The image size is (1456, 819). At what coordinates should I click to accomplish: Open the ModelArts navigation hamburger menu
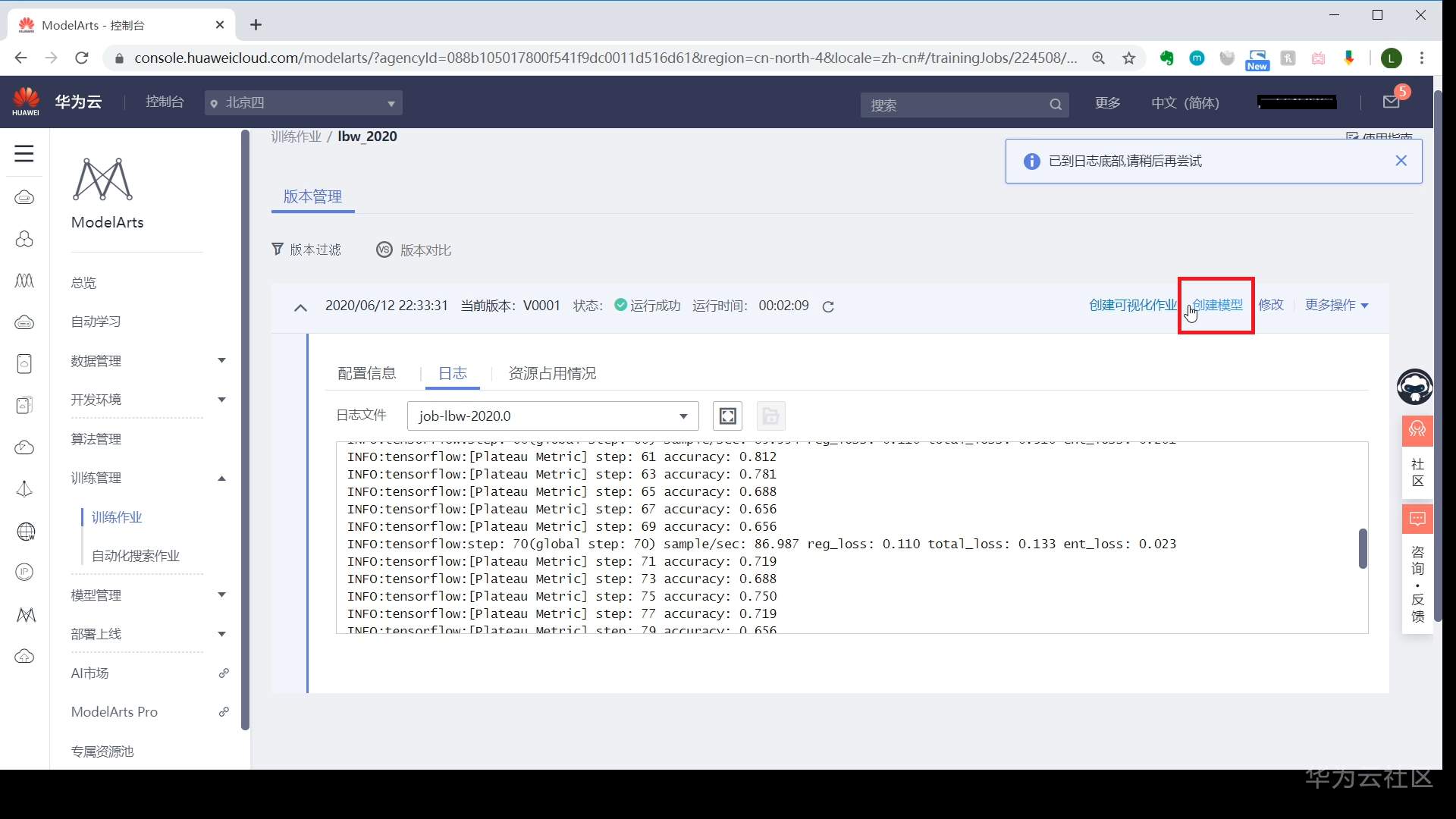[24, 153]
